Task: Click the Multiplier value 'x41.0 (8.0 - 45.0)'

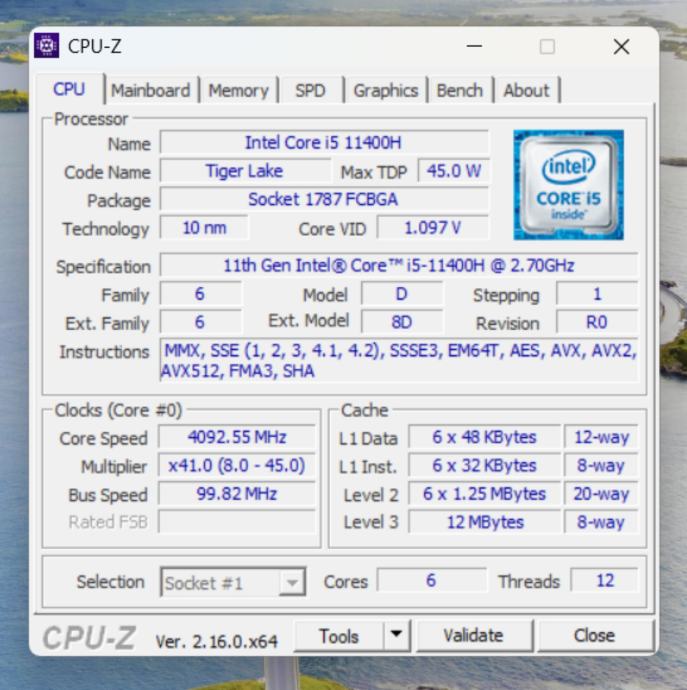Action: [x=237, y=465]
